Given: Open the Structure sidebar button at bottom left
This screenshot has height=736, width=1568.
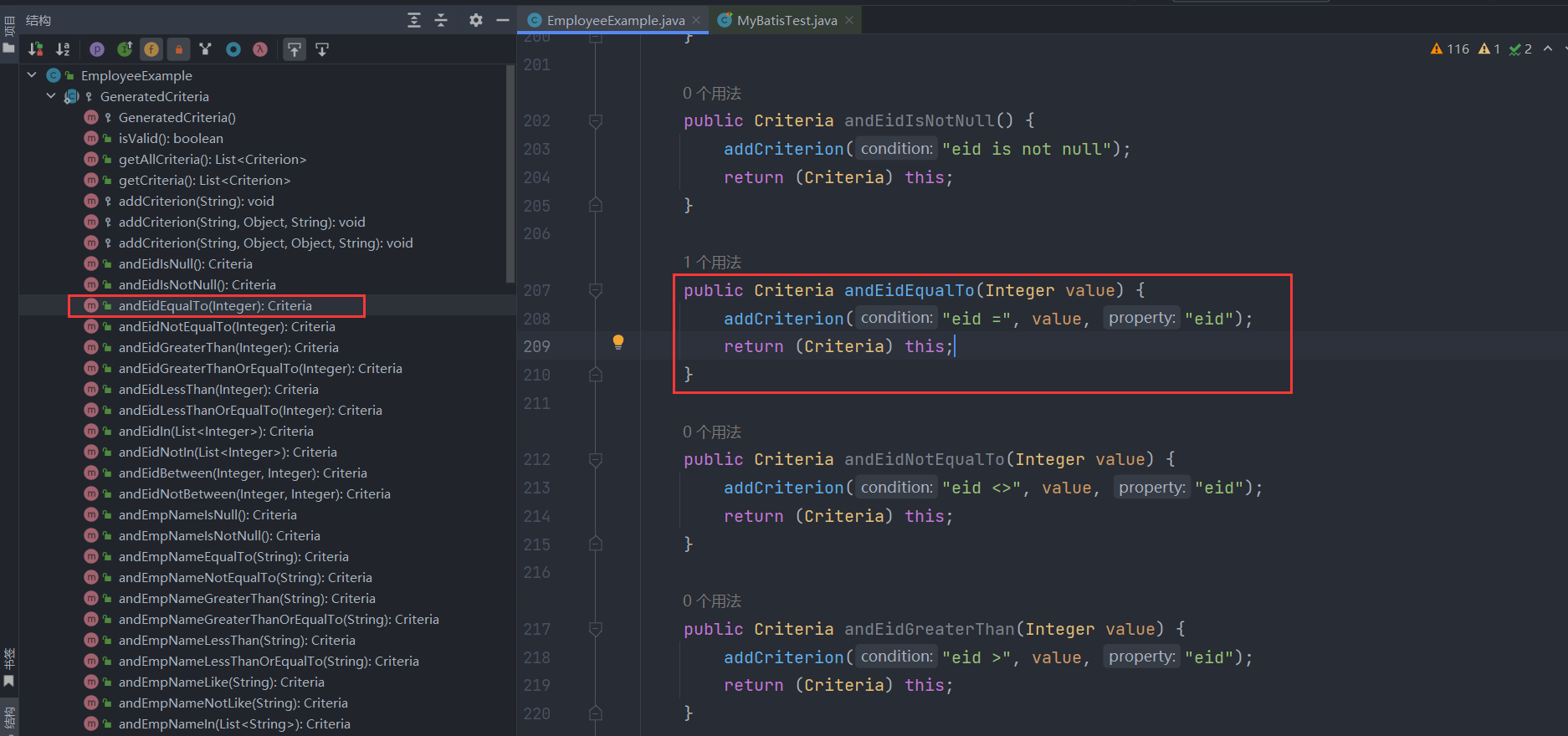Looking at the screenshot, I should [x=9, y=719].
